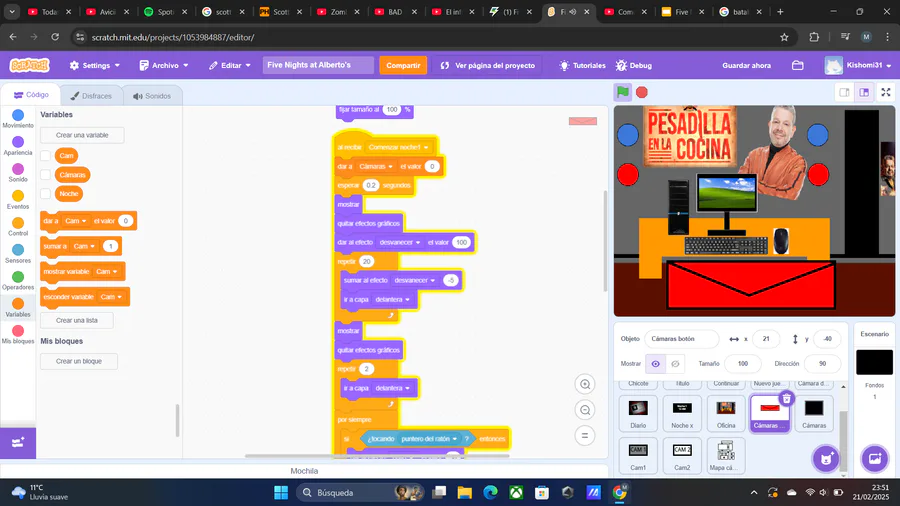Open the Add Extension button
Screen dimensions: 900x506
coord(18,442)
